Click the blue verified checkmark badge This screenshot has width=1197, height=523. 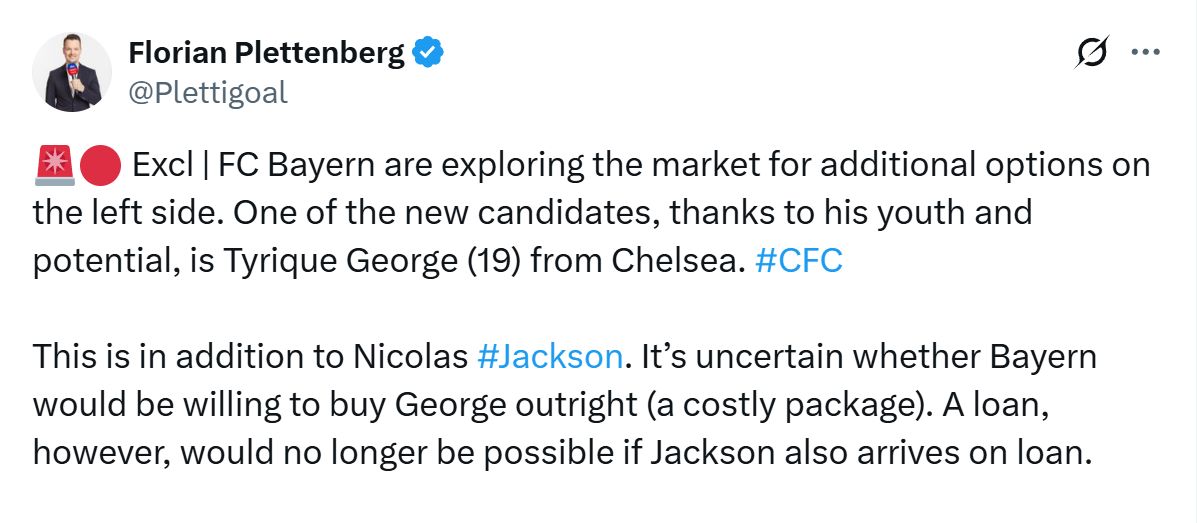[x=429, y=54]
